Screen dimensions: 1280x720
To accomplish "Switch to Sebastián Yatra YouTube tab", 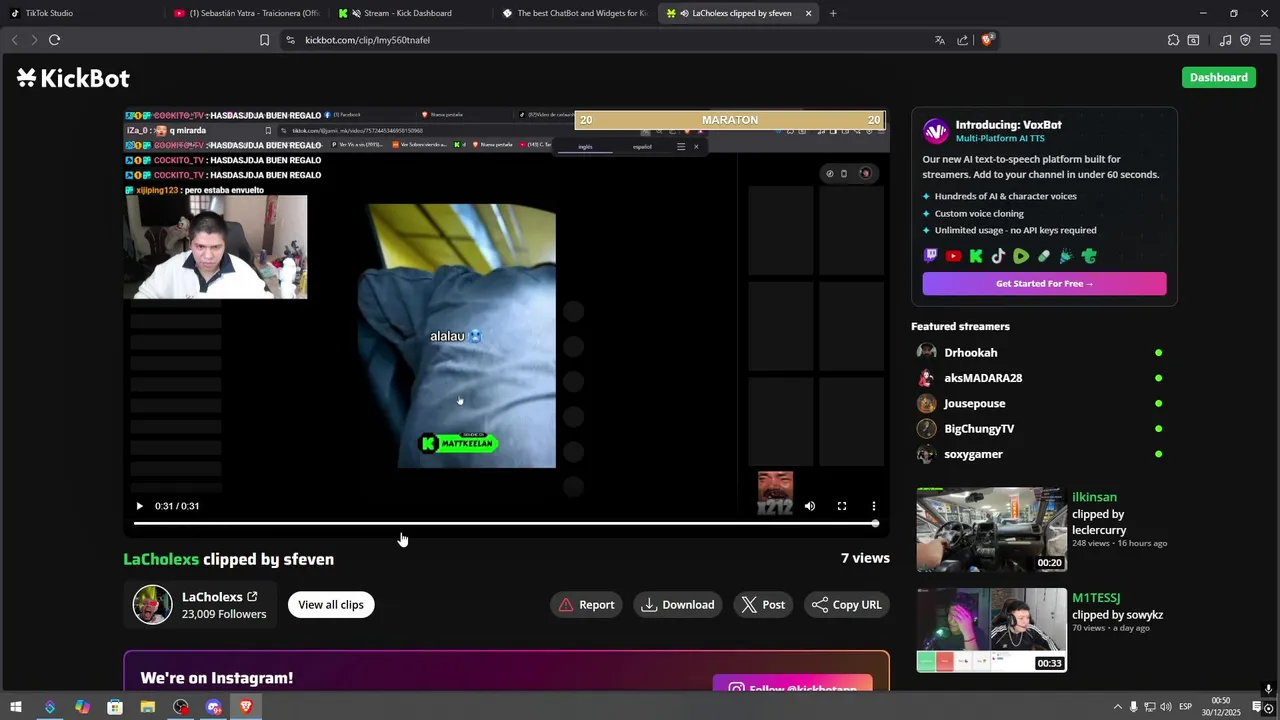I will 246,13.
